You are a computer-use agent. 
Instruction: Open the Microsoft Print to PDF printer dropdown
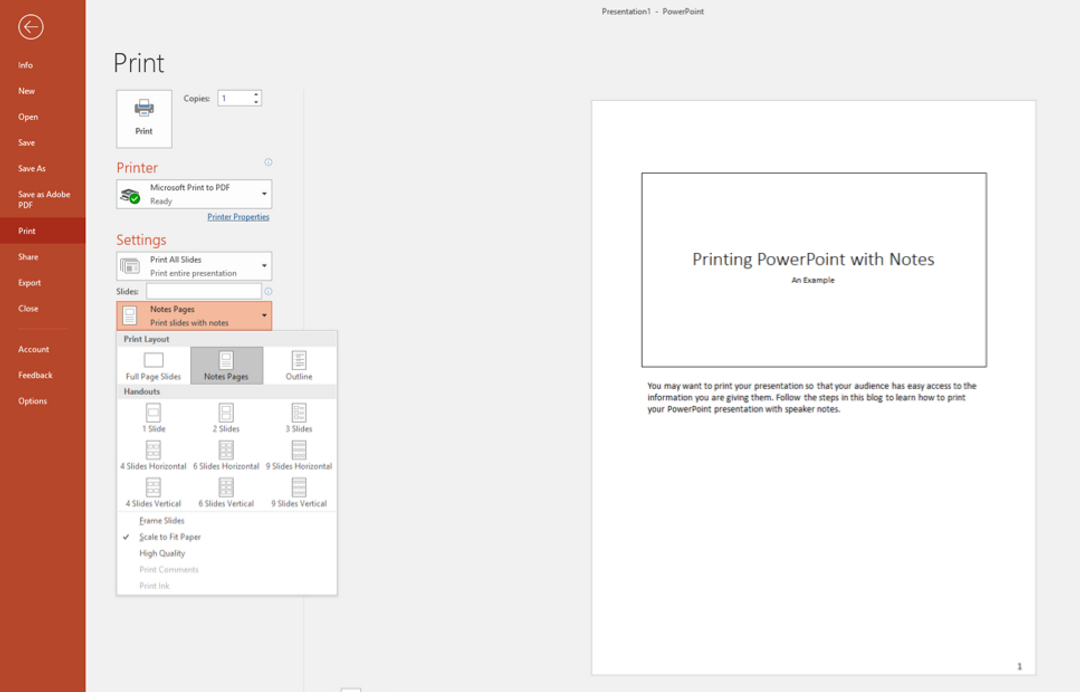[264, 194]
